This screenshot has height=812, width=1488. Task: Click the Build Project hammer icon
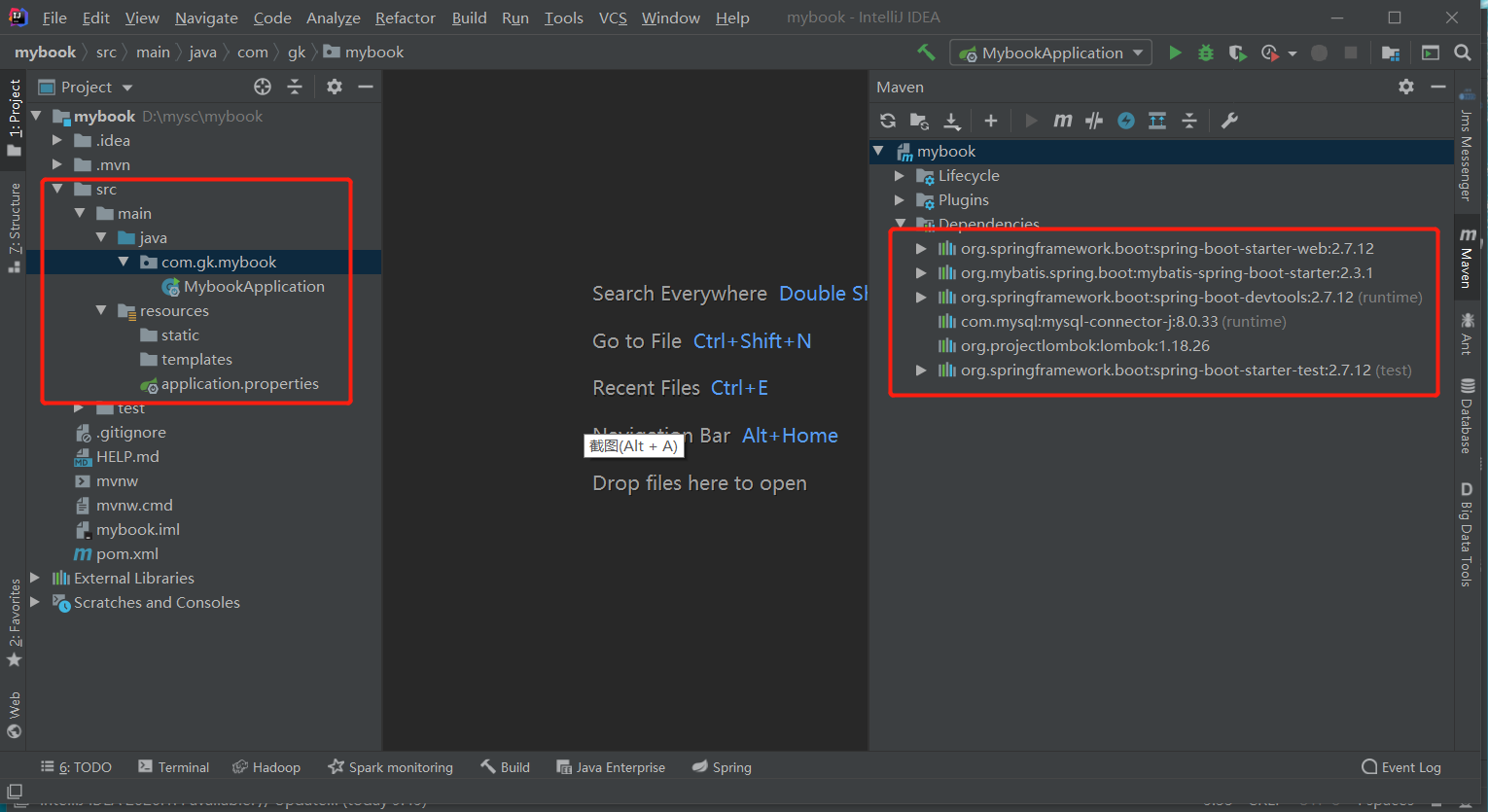[926, 53]
